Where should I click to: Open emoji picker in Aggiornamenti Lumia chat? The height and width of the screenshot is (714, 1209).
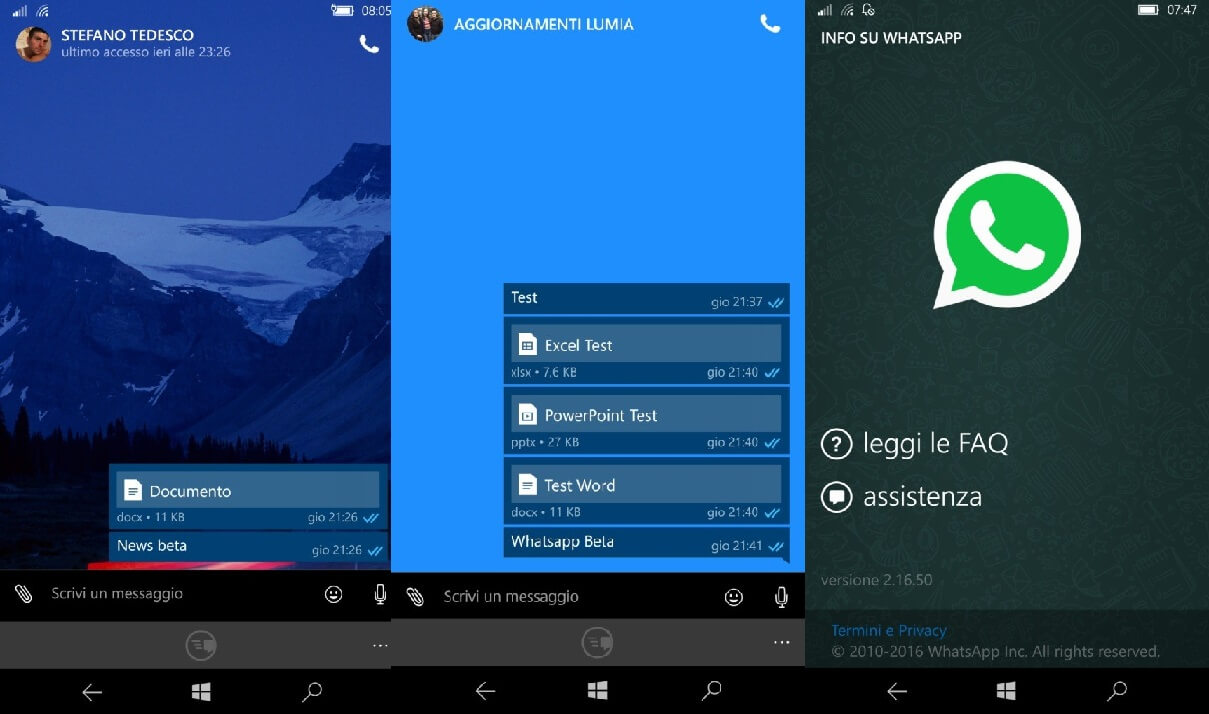click(734, 597)
